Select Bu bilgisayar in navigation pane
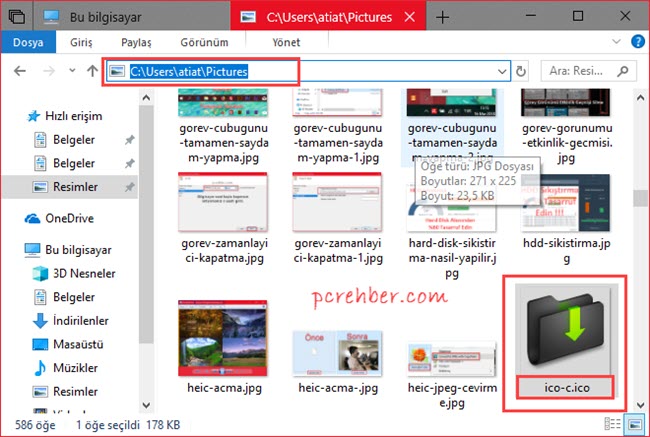Viewport: 650px width, 437px height. (78, 250)
